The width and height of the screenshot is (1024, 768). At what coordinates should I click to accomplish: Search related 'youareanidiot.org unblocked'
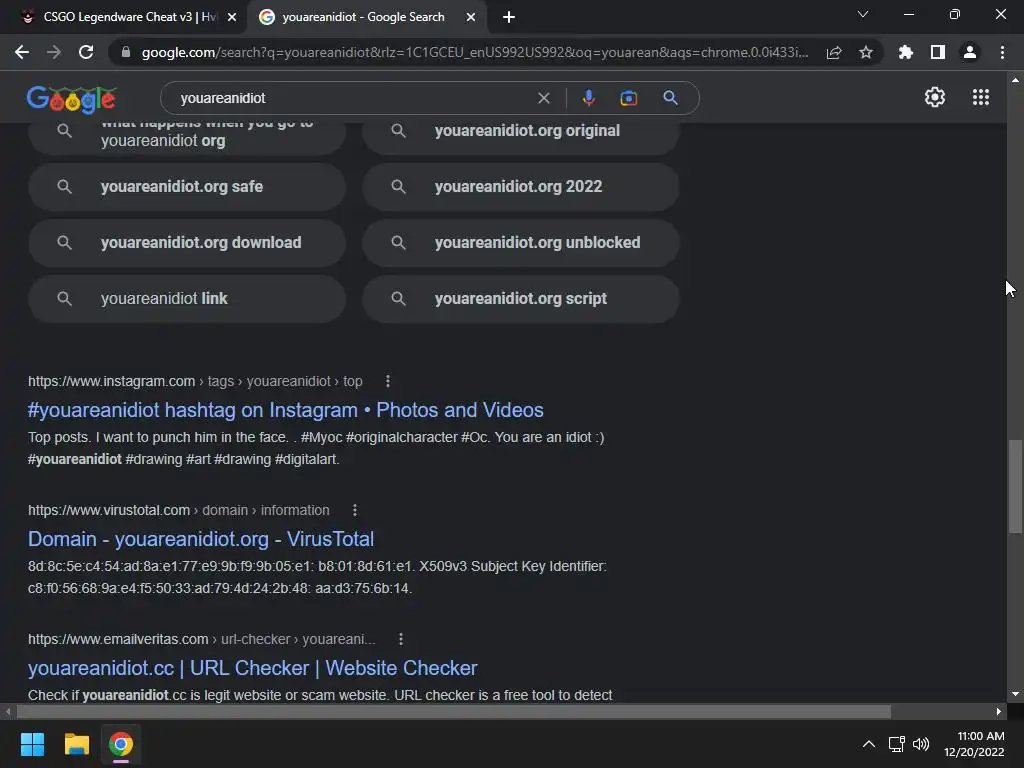click(520, 243)
